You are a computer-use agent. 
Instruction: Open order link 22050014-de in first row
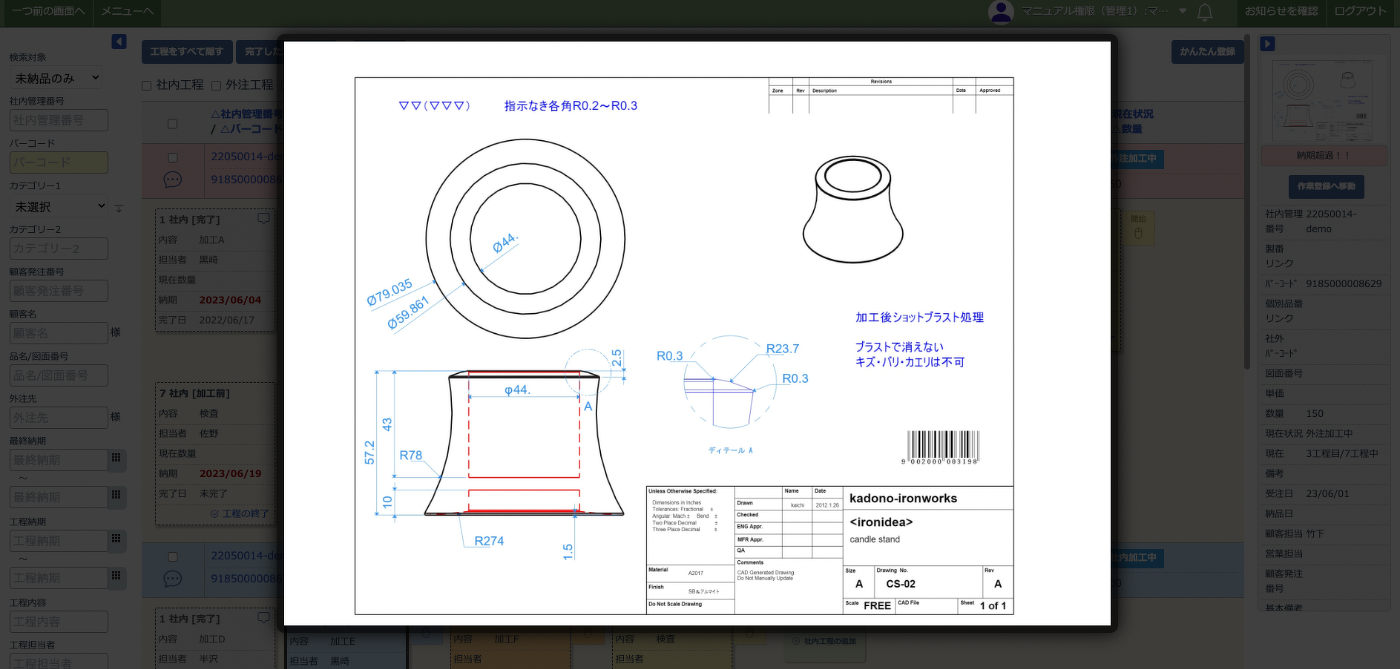pyautogui.click(x=247, y=157)
